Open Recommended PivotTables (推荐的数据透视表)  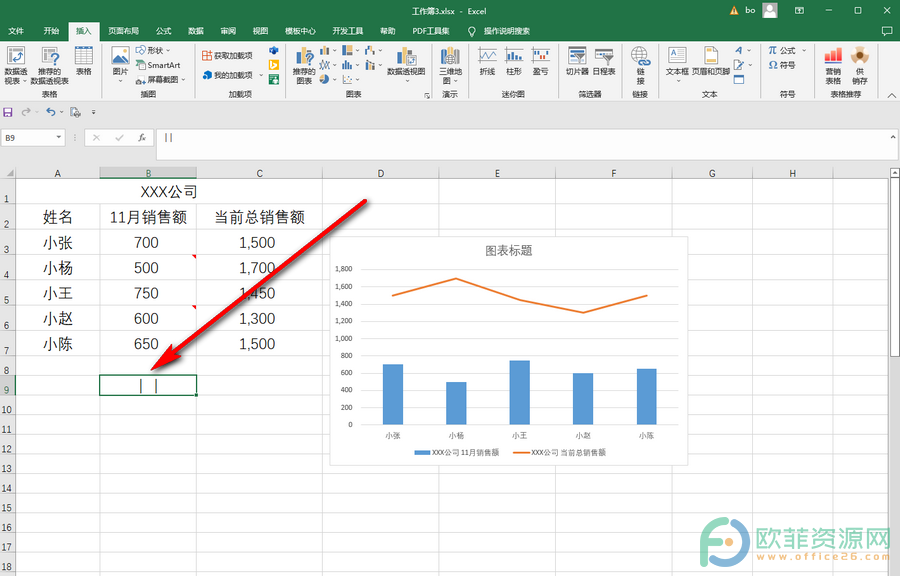pyautogui.click(x=49, y=65)
